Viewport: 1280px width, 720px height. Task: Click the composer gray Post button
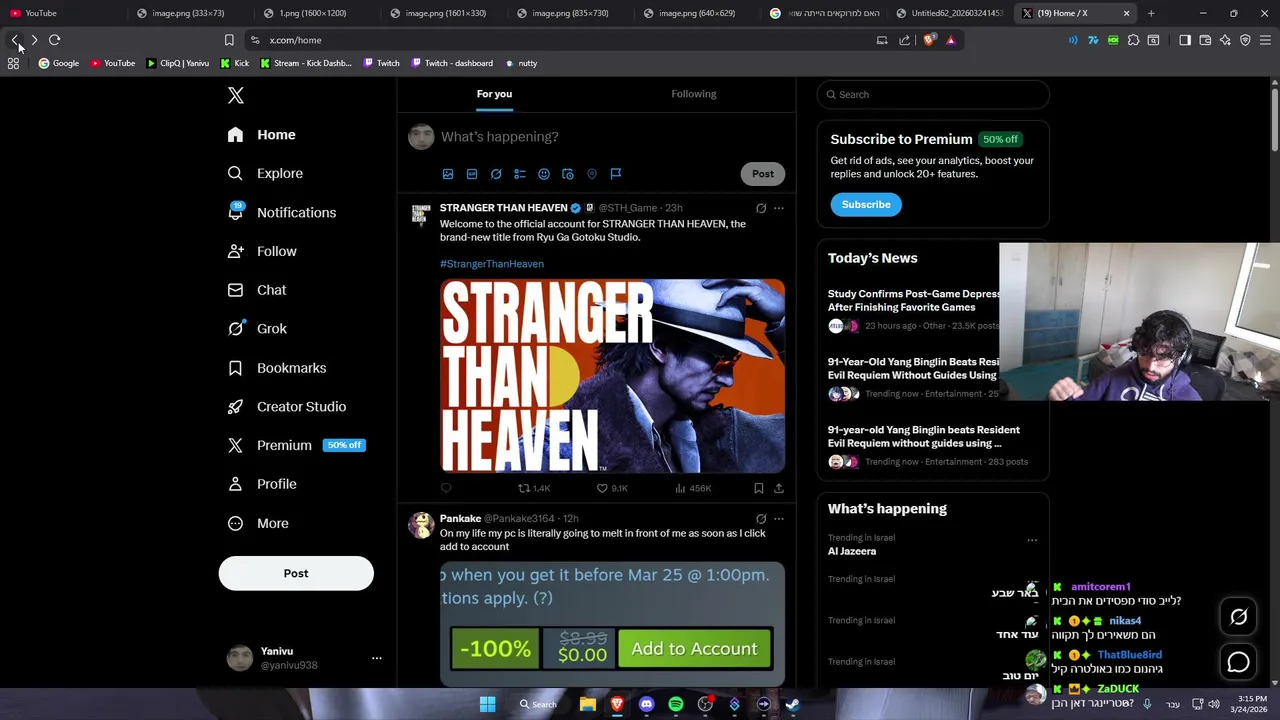pos(763,174)
